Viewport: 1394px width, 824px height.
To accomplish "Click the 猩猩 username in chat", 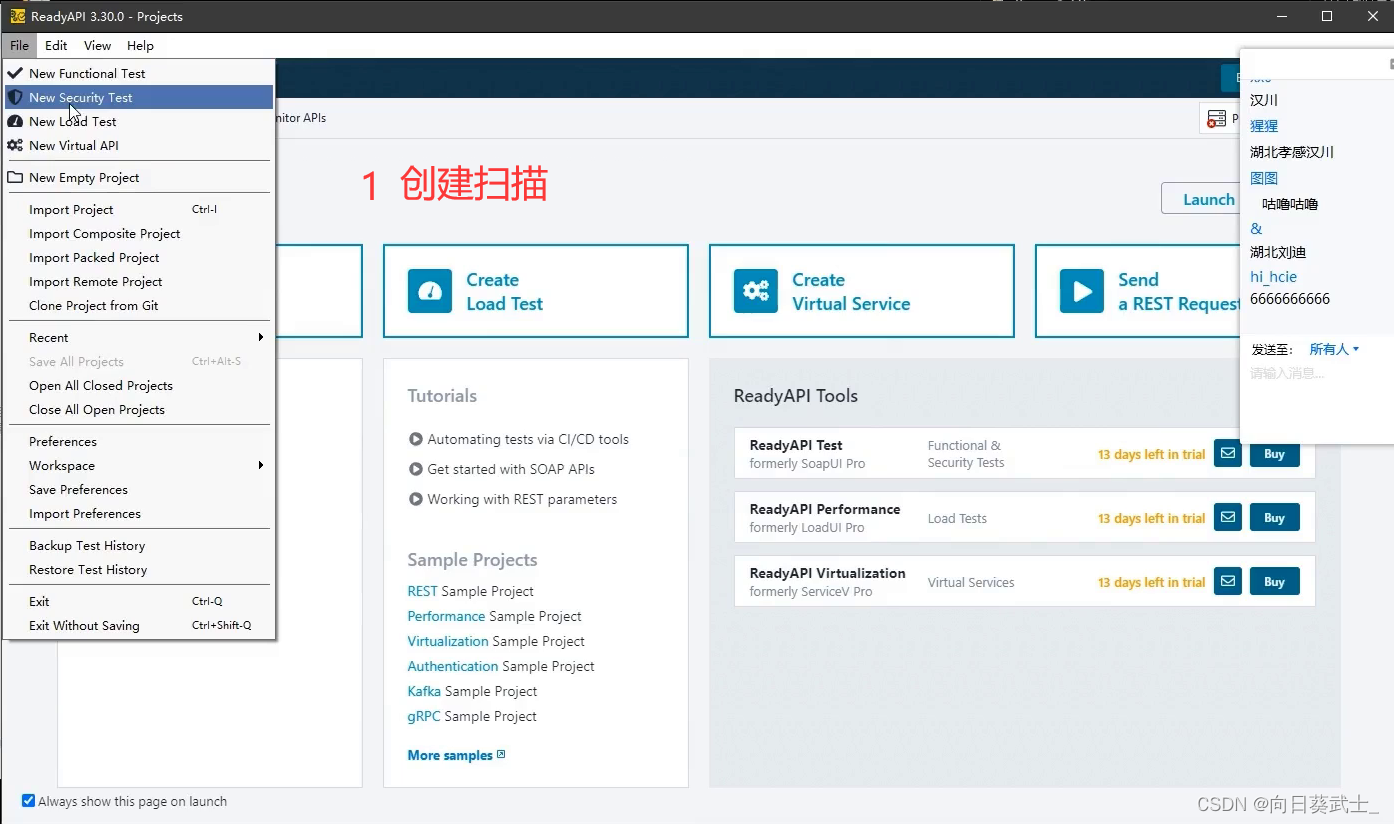I will (x=1264, y=126).
